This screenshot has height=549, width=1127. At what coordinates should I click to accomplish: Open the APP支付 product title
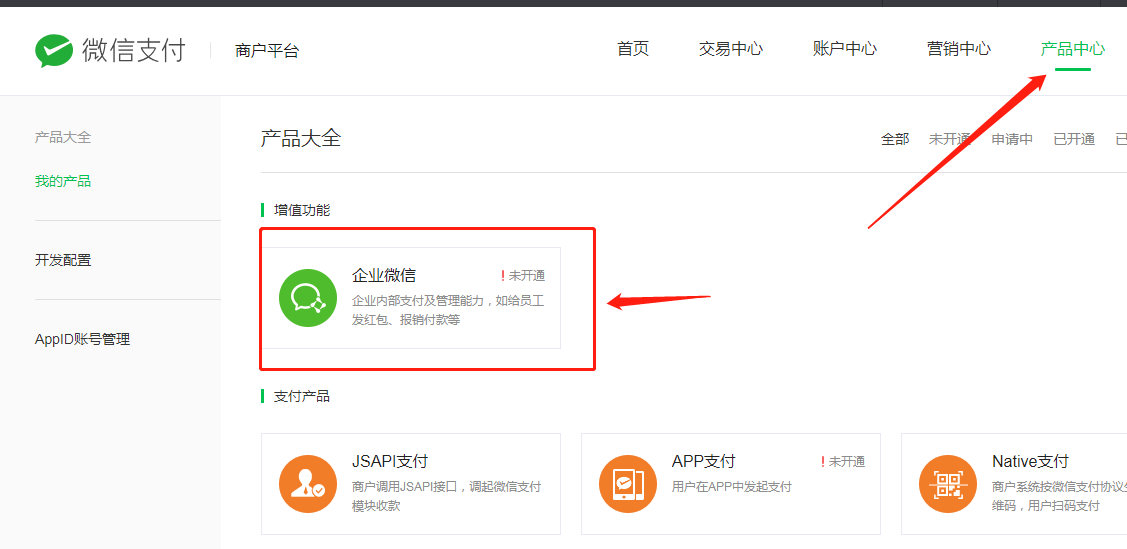(x=704, y=461)
